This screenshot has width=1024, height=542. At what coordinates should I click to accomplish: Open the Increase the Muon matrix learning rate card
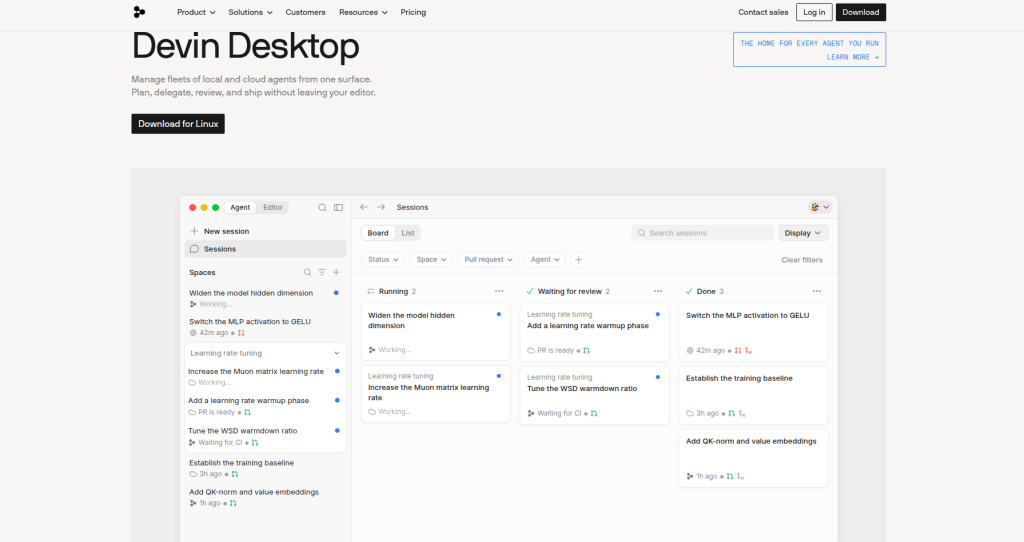(x=436, y=394)
